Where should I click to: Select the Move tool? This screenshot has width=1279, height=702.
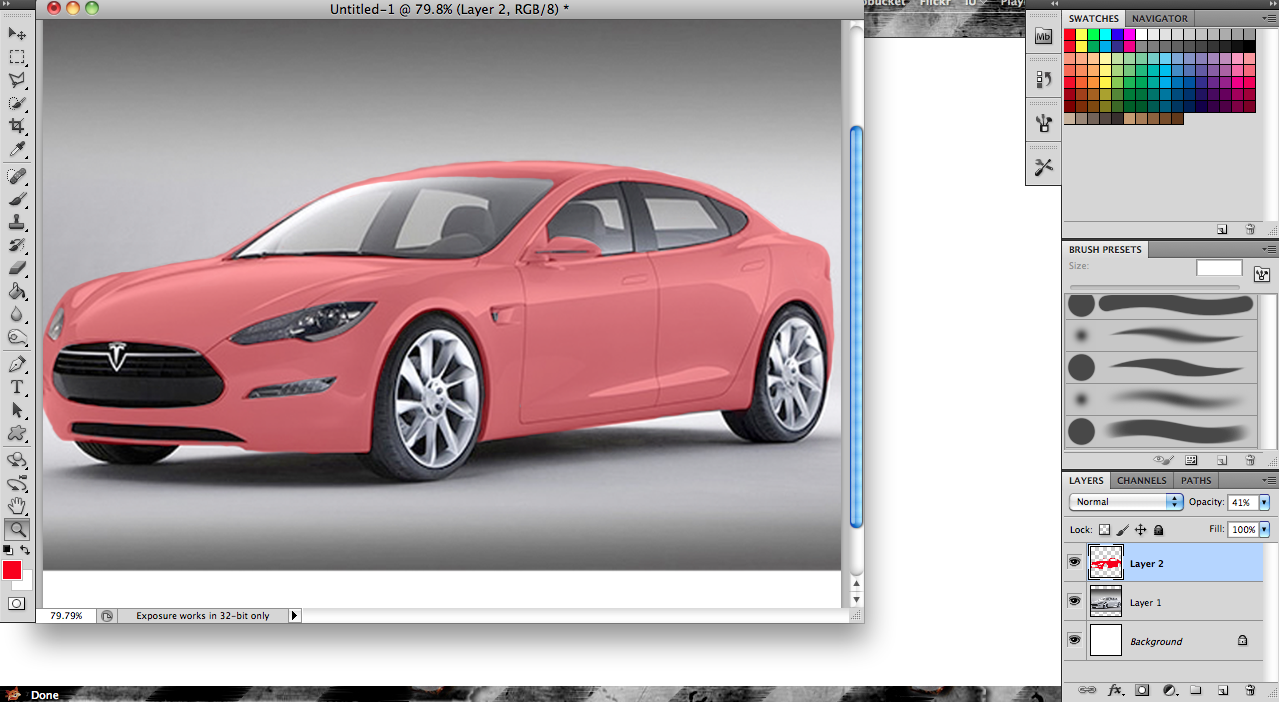point(17,34)
